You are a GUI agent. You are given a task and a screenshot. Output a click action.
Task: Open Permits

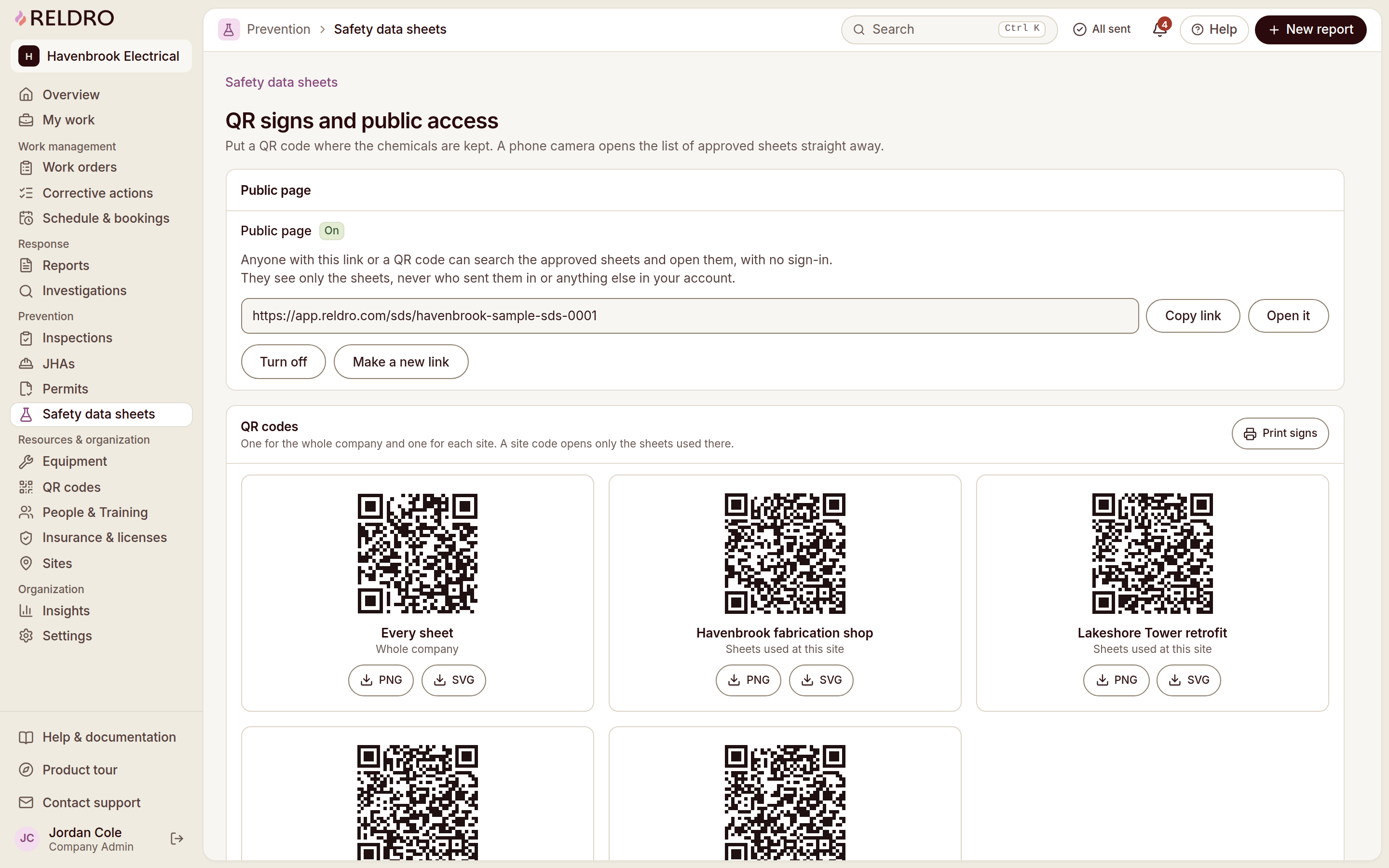pyautogui.click(x=101, y=389)
